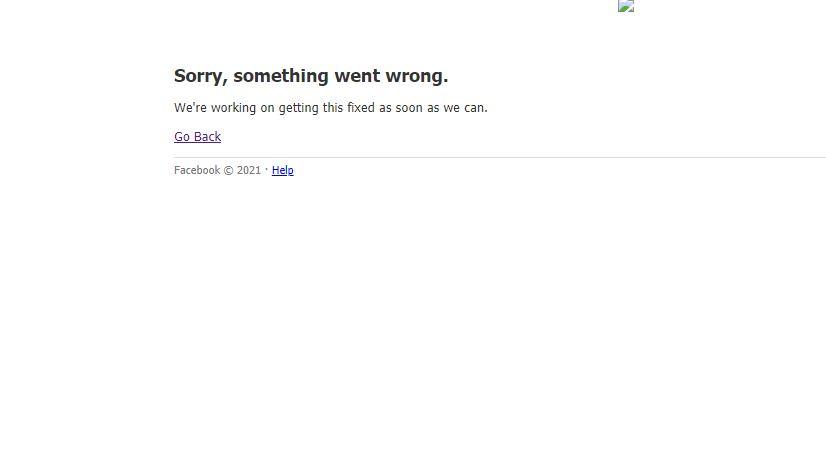This screenshot has height=460, width=826.
Task: Click the year '2021' in the footer
Action: point(249,170)
